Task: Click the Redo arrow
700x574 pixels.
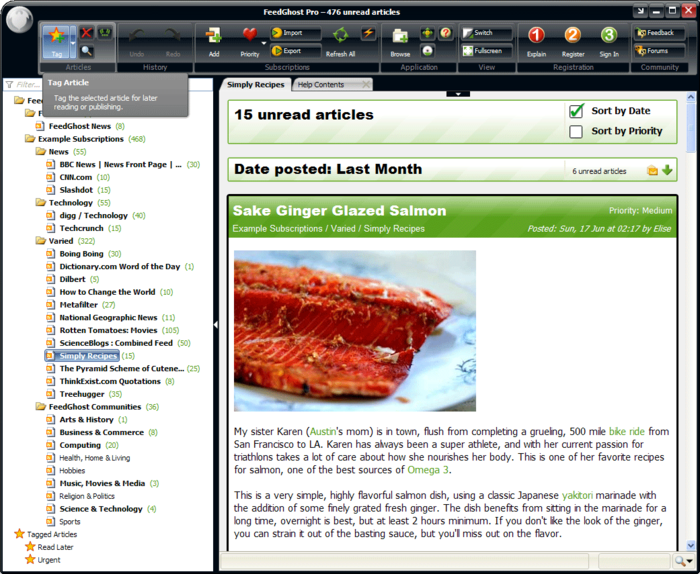Action: [x=173, y=41]
